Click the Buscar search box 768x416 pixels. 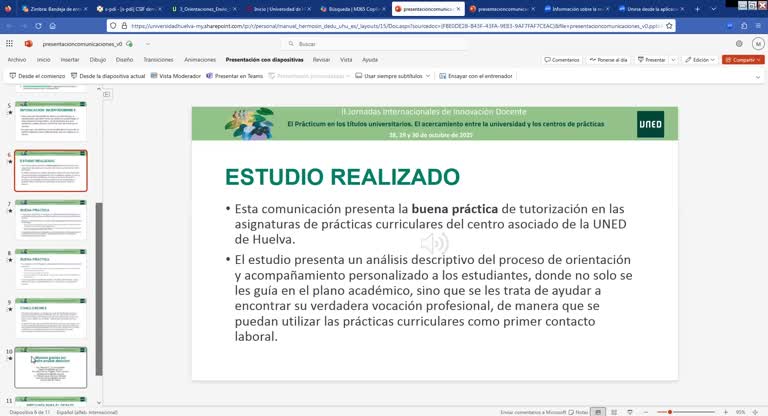click(375, 44)
